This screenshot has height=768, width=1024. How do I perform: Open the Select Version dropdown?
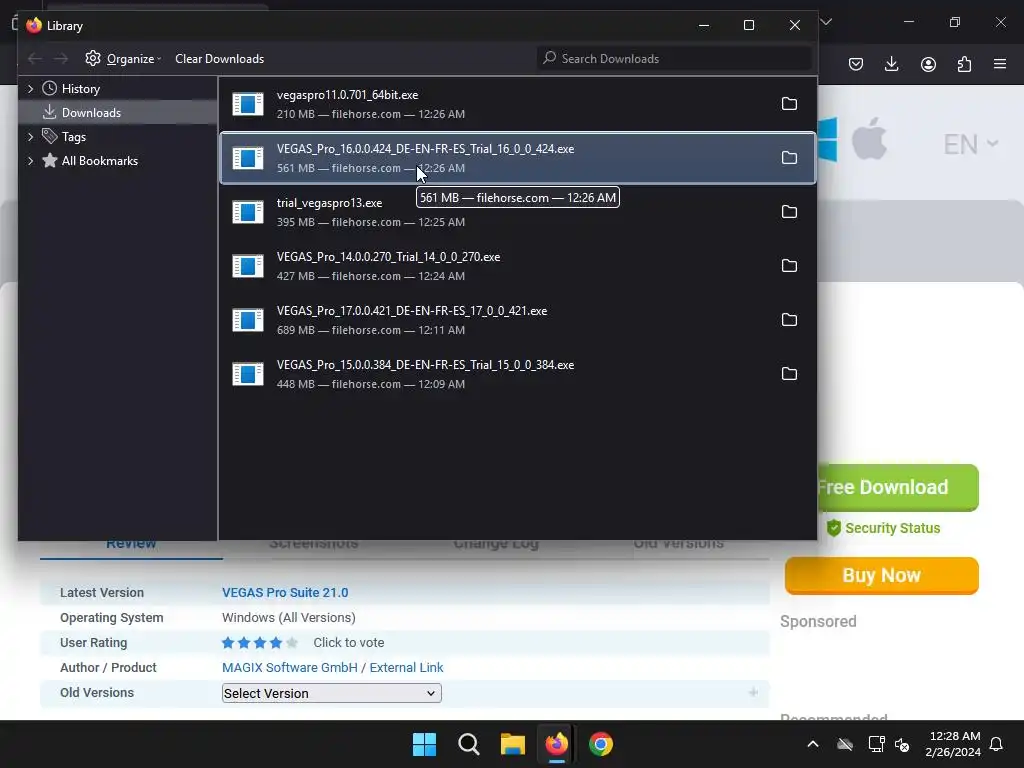(332, 693)
